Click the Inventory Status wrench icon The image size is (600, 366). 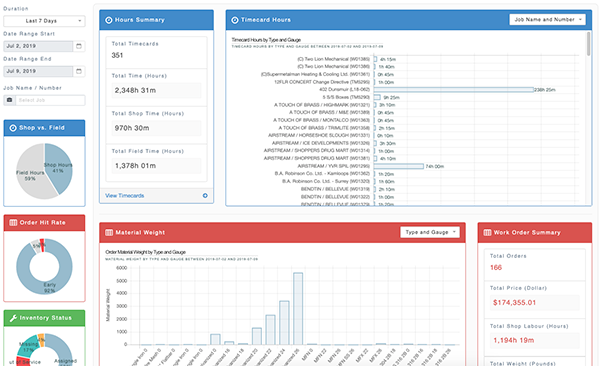pos(13,318)
